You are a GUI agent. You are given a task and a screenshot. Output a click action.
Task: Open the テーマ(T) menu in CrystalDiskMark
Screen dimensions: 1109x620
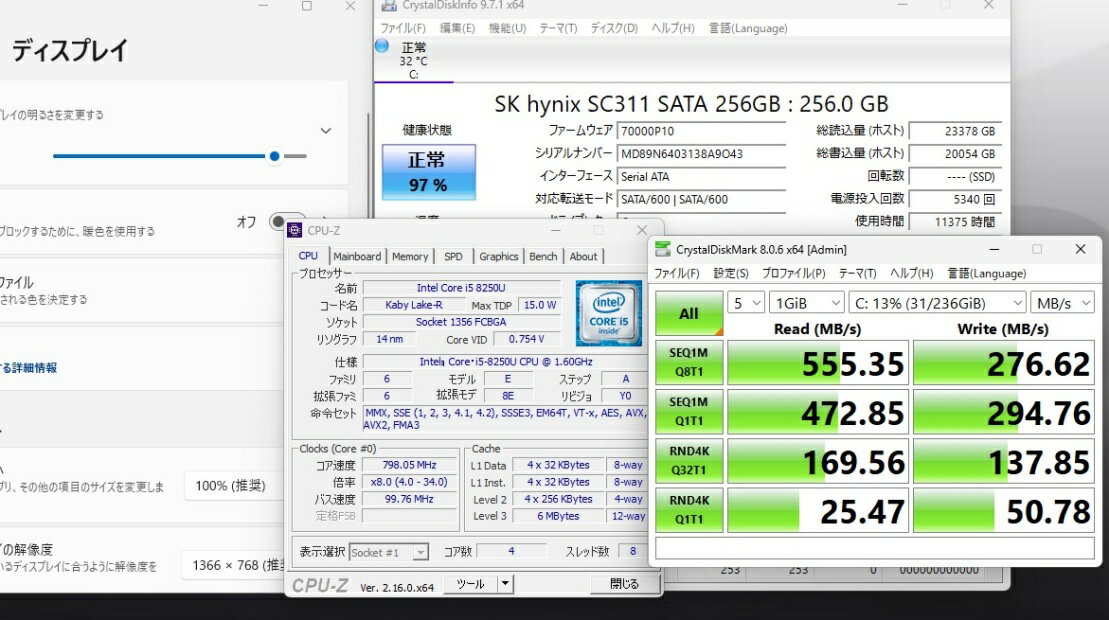click(x=857, y=274)
